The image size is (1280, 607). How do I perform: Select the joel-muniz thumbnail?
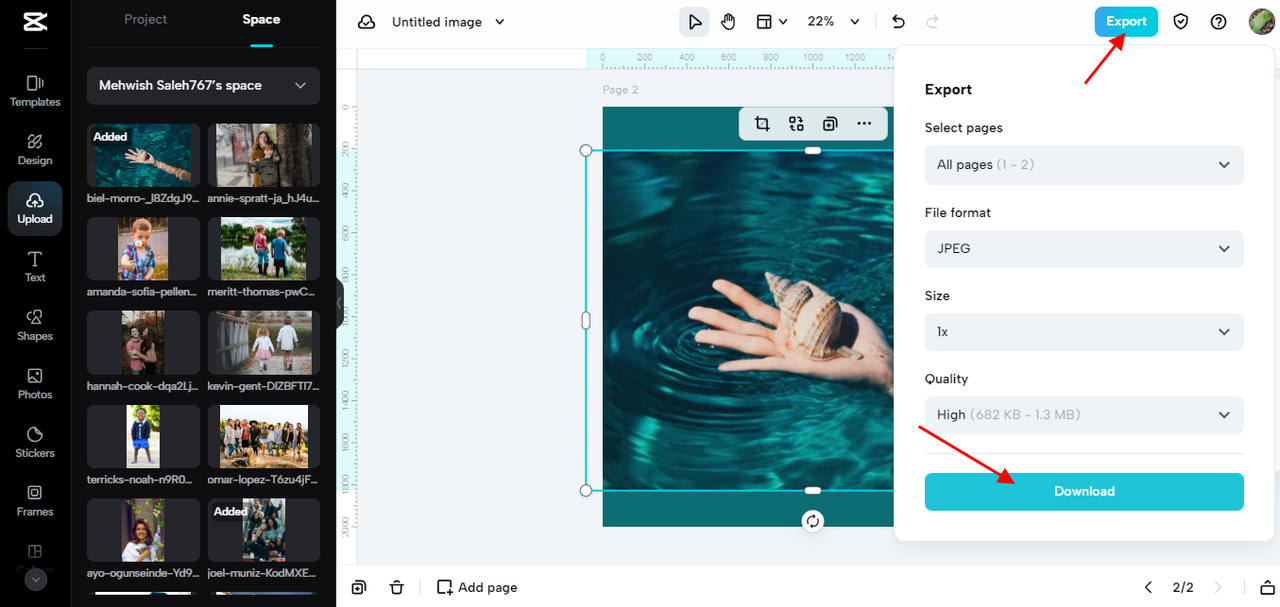click(x=264, y=530)
